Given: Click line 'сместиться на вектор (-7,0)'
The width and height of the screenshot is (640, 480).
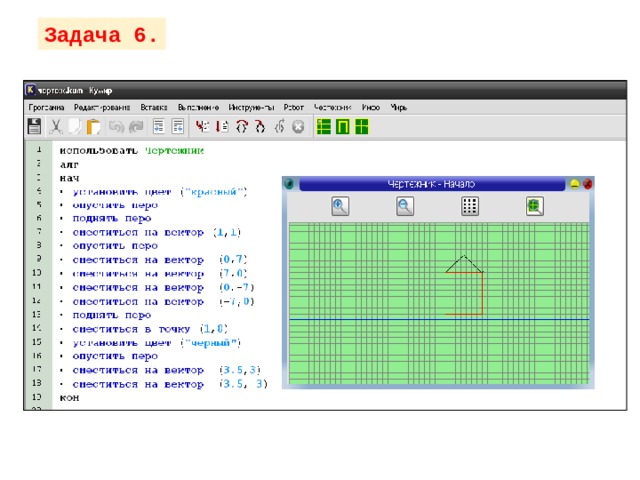Looking at the screenshot, I should point(163,302).
